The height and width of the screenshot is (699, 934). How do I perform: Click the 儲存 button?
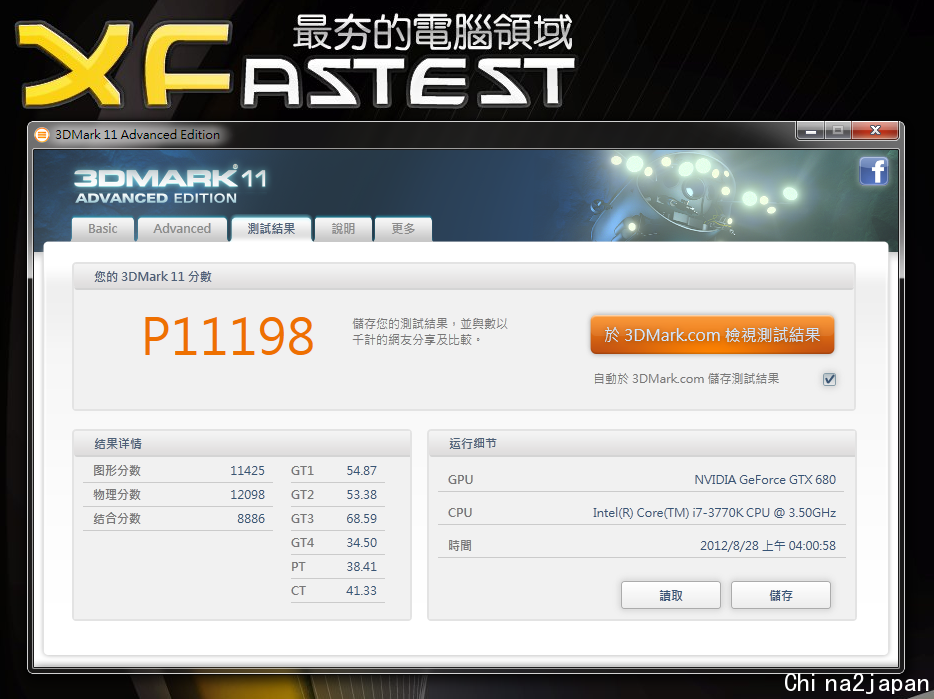click(x=781, y=595)
